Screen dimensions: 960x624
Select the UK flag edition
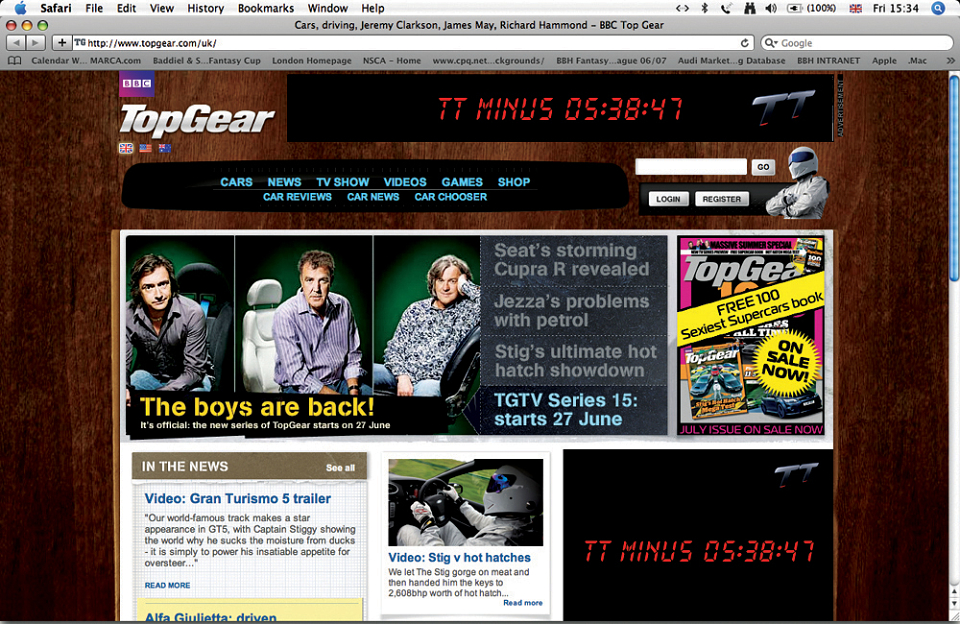126,148
